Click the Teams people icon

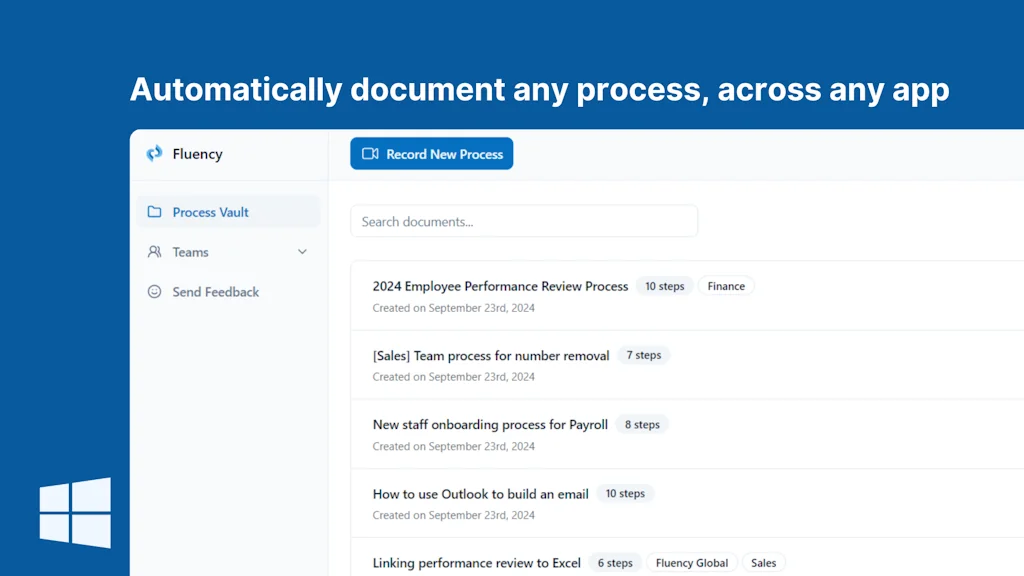(x=155, y=251)
